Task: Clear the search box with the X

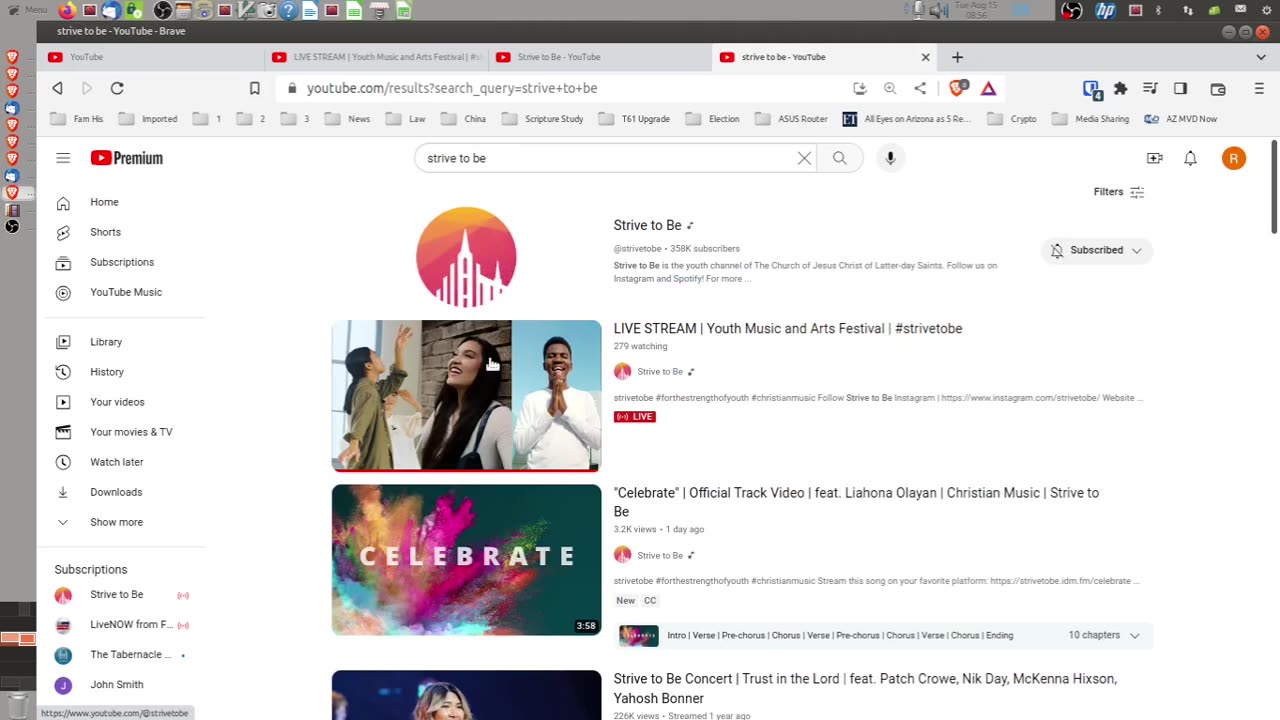Action: point(804,158)
